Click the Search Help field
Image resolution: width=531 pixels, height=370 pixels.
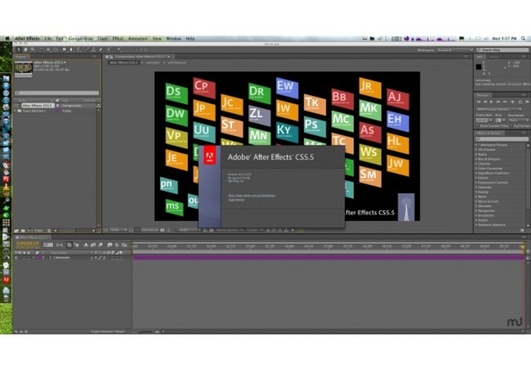pos(504,50)
